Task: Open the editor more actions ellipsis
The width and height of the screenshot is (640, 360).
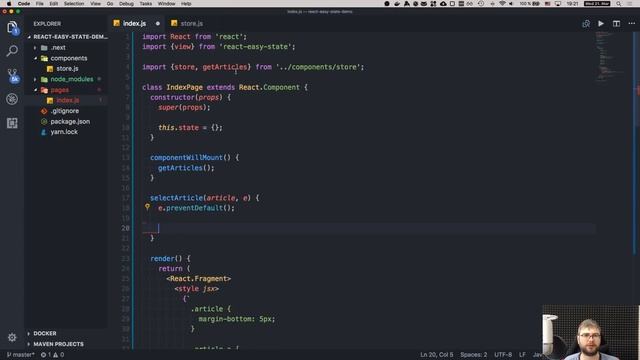Action: pos(631,24)
